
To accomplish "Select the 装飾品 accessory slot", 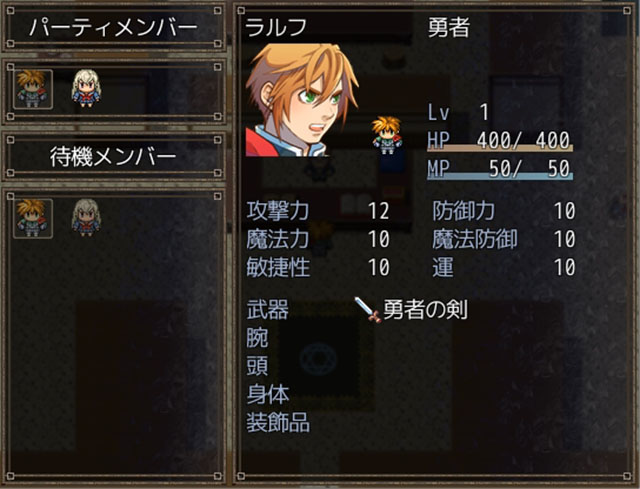I will click(x=278, y=422).
